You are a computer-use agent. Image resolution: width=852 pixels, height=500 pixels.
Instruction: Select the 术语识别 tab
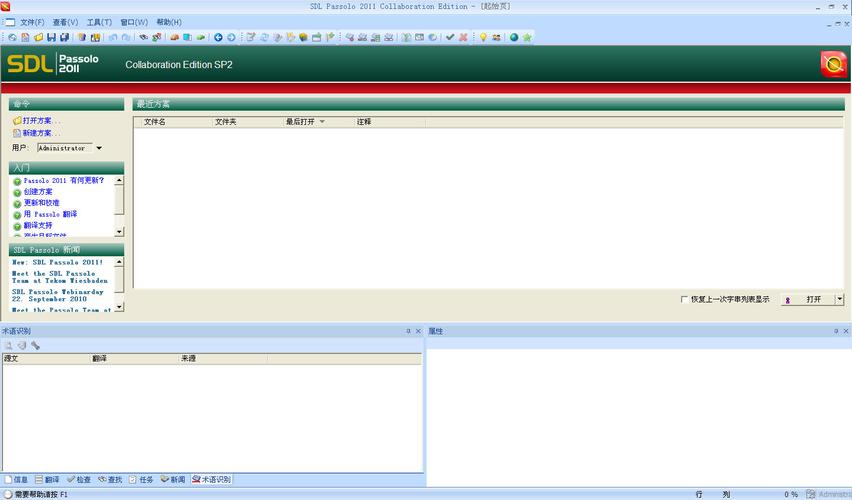pos(212,479)
